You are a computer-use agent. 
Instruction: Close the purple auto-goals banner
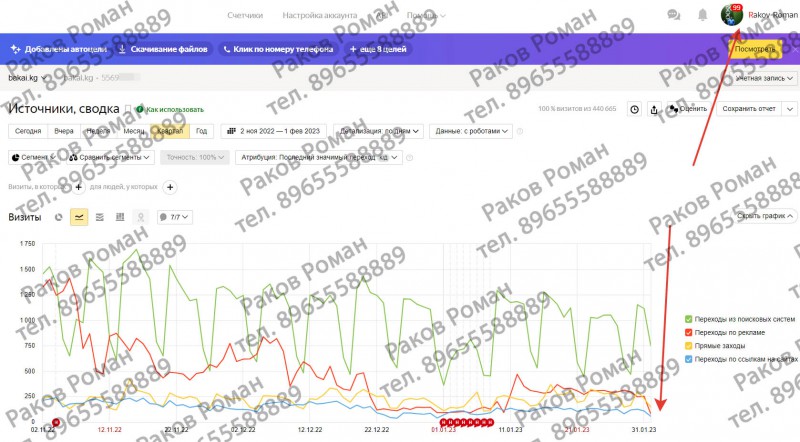(x=794, y=49)
